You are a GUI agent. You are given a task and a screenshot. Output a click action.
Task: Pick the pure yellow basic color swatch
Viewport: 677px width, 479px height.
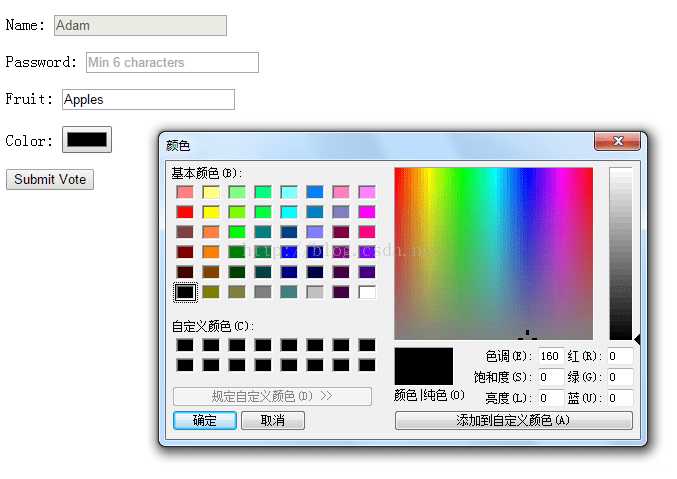click(211, 212)
